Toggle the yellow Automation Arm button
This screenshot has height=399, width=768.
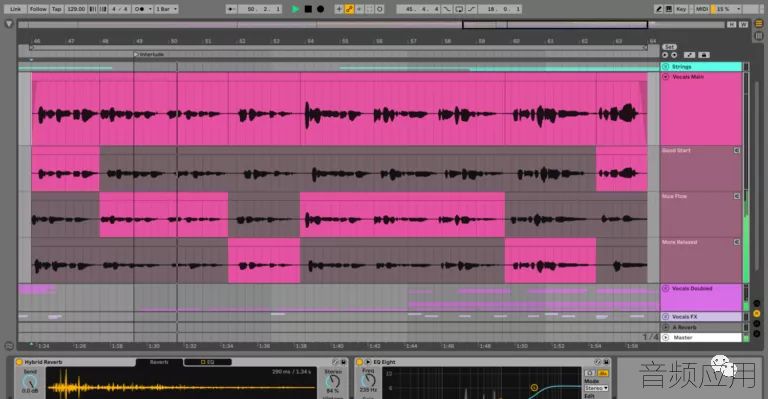[349, 9]
